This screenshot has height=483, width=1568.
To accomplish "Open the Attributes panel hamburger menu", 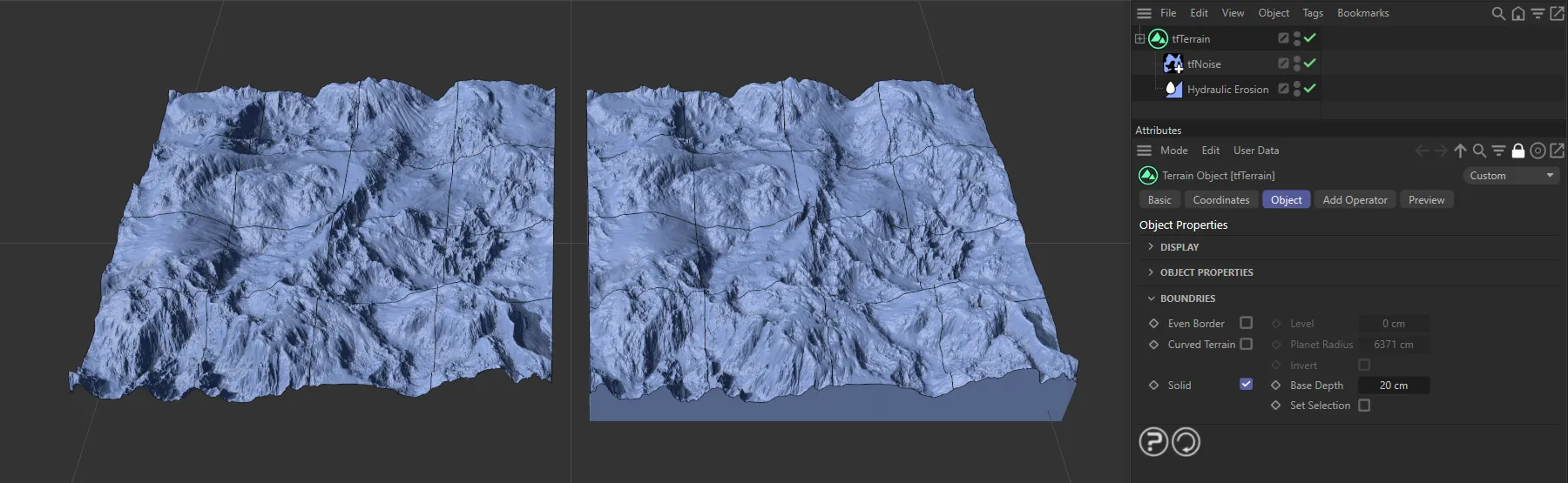I will [1144, 151].
